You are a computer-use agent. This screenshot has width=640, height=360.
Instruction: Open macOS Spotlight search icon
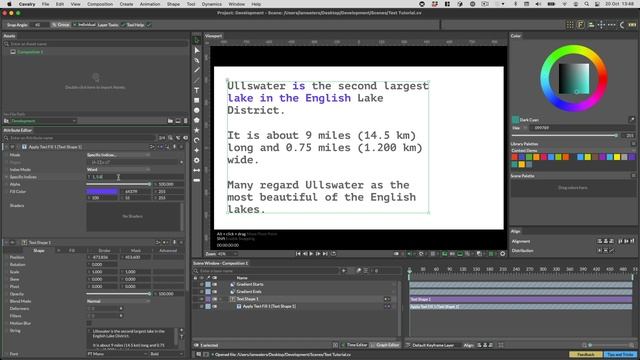coord(587,4)
